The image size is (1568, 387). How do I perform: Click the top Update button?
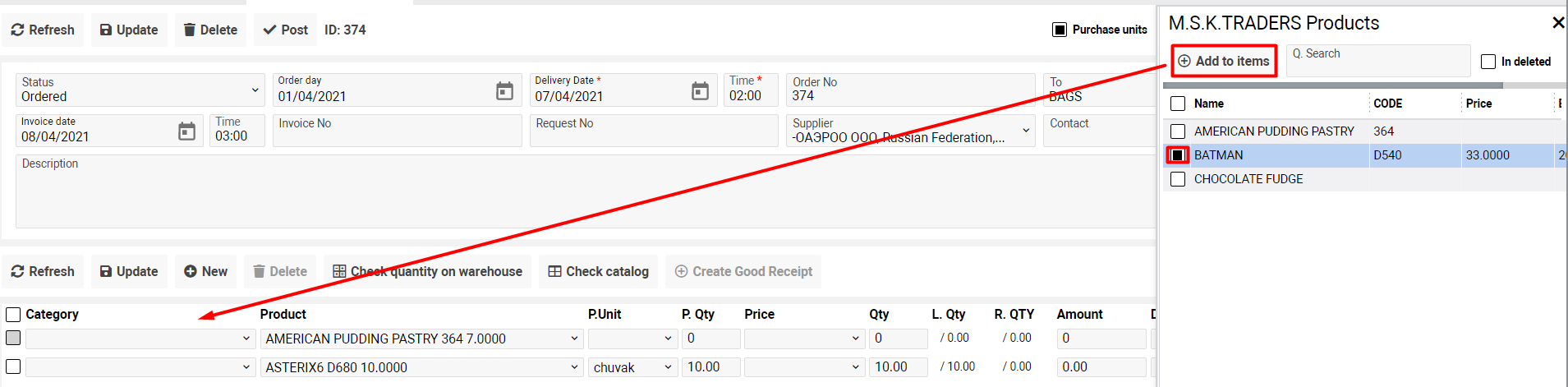(129, 30)
